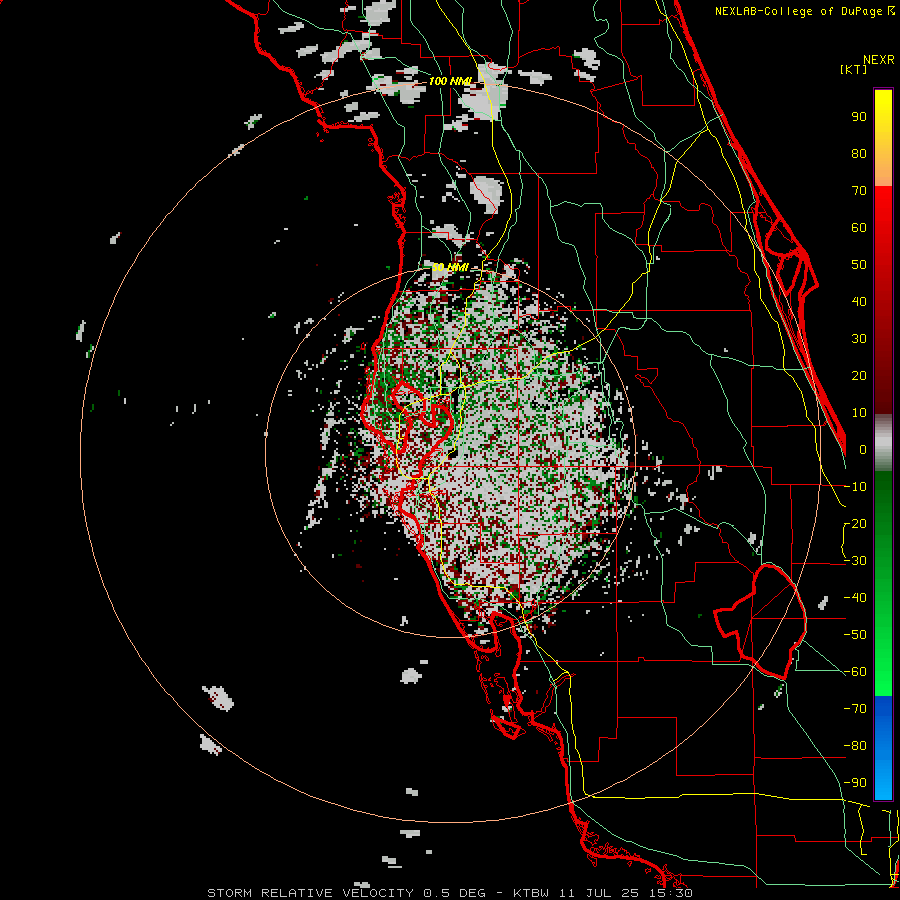The image size is (900, 900).
Task: Pick the blue segment of the color bar
Action: pyautogui.click(x=883, y=748)
